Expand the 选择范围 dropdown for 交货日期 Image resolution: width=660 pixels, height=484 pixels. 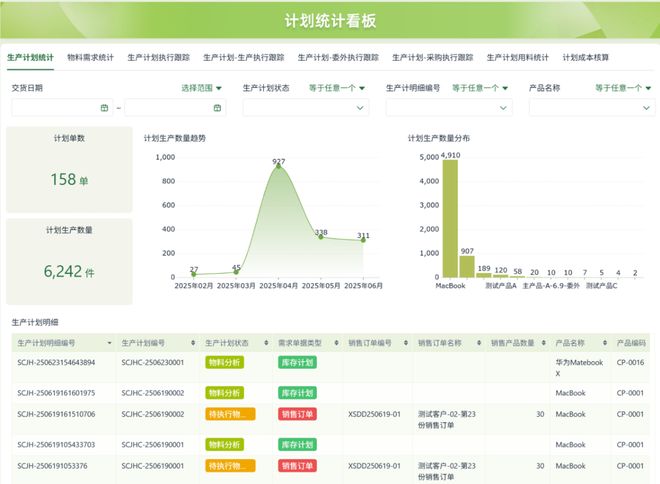pyautogui.click(x=202, y=88)
